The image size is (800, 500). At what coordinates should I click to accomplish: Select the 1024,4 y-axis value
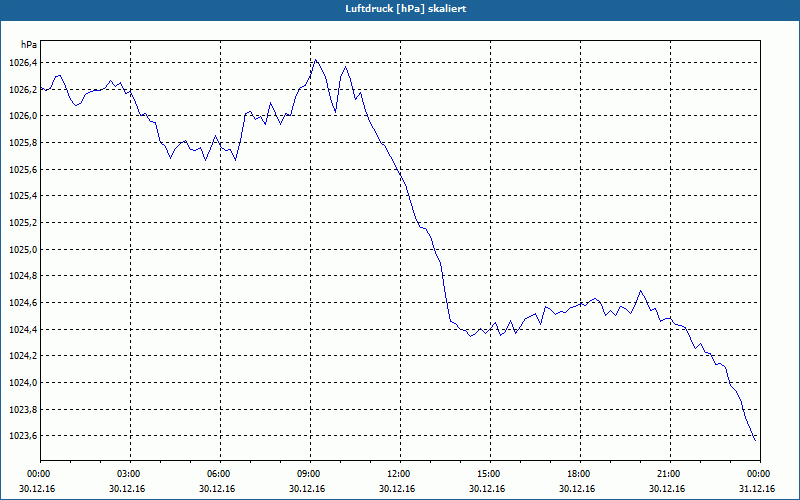click(23, 330)
